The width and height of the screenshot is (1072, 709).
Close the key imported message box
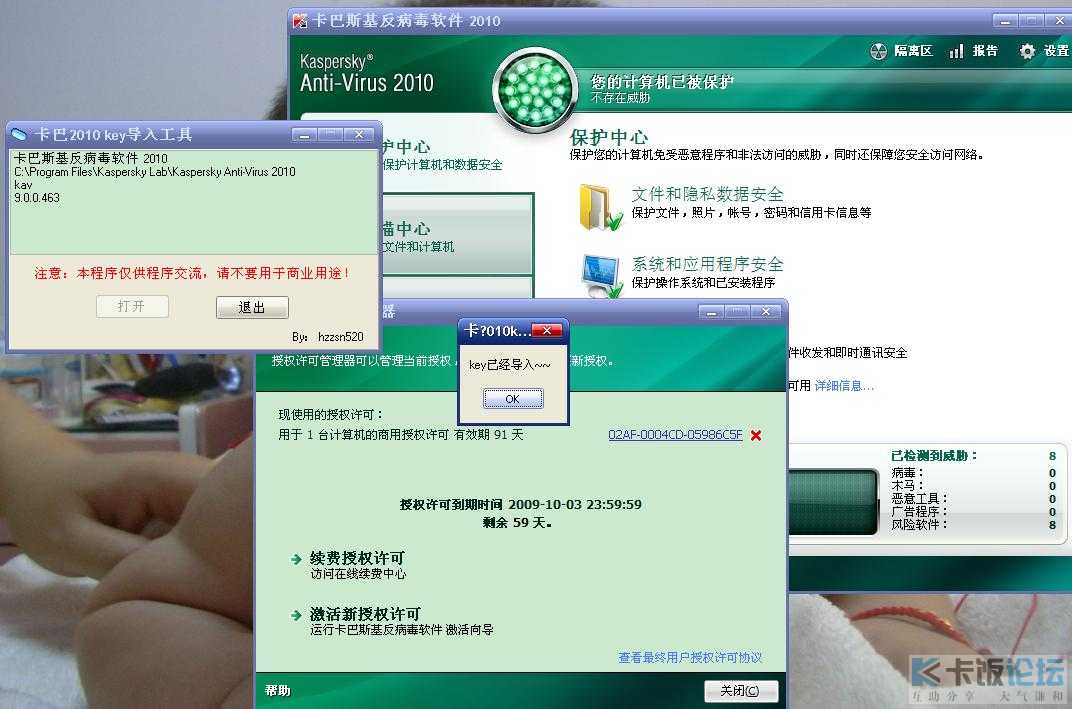coord(546,331)
